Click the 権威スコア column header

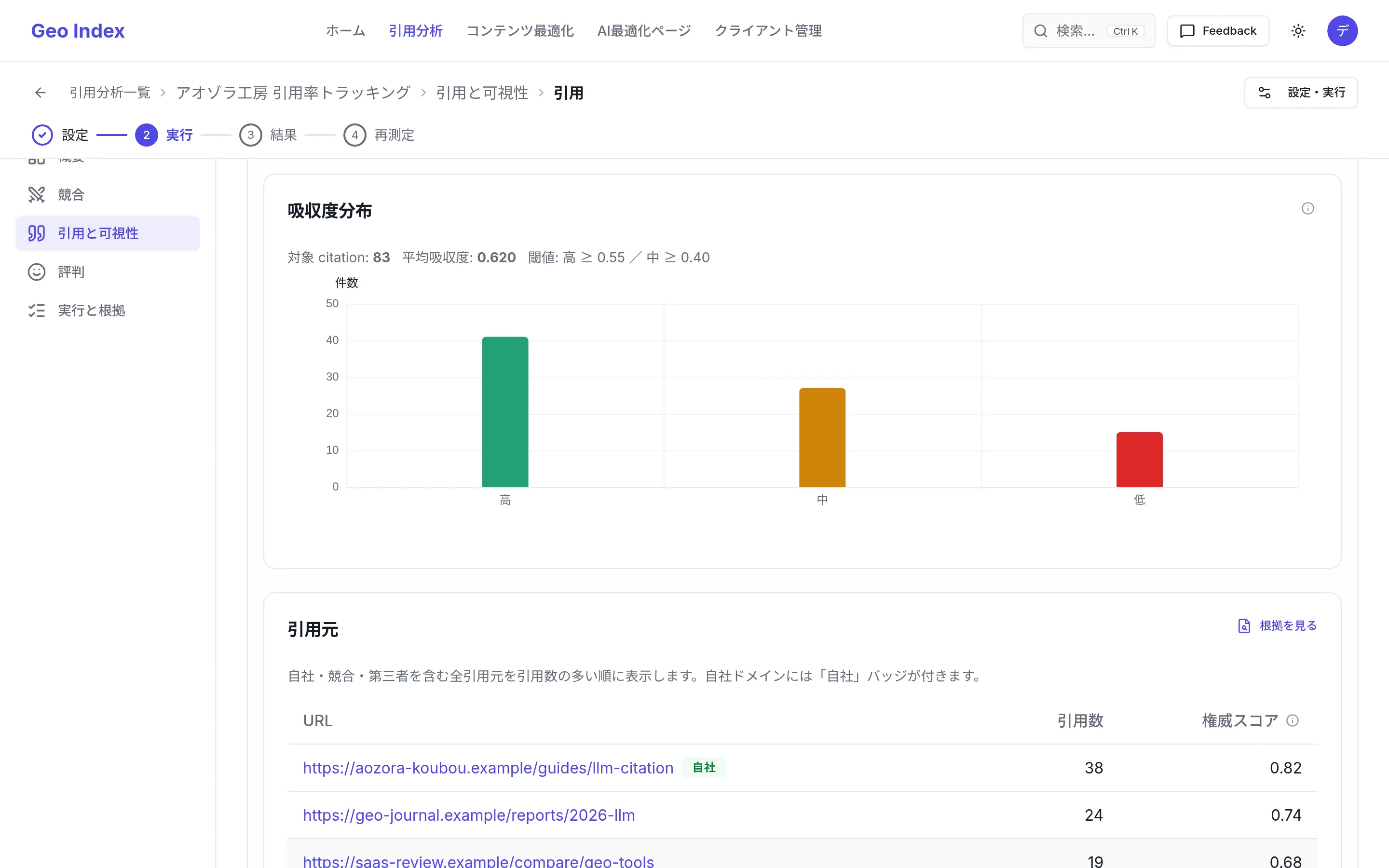pyautogui.click(x=1240, y=720)
